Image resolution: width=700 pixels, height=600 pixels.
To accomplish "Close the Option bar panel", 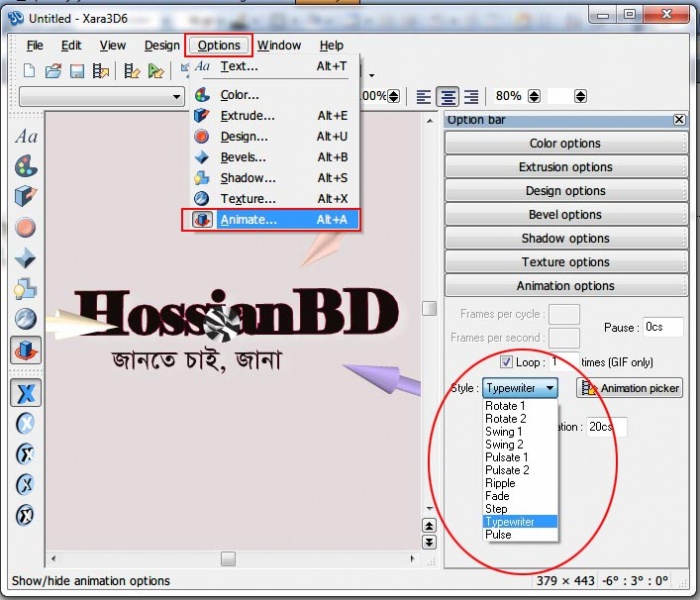I will click(x=679, y=120).
